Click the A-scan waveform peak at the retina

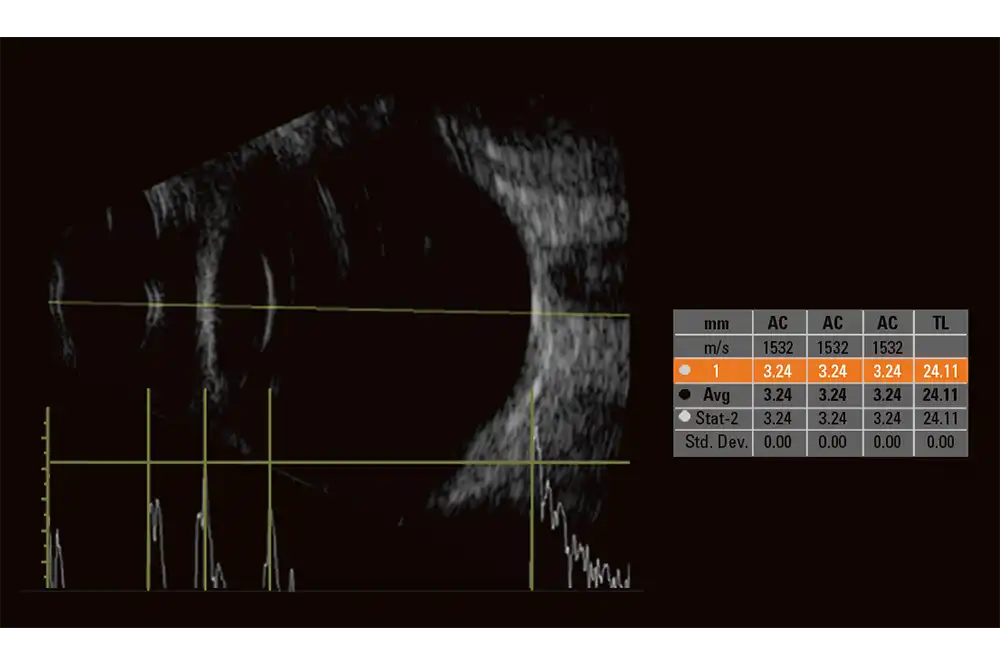pos(537,440)
